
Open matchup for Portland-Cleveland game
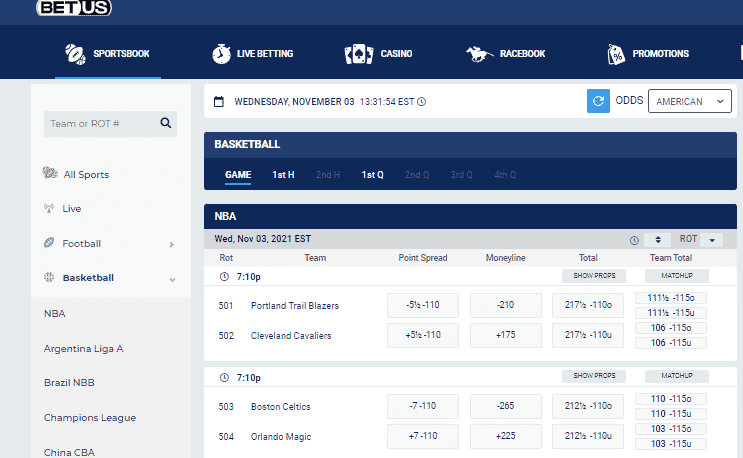coord(677,276)
